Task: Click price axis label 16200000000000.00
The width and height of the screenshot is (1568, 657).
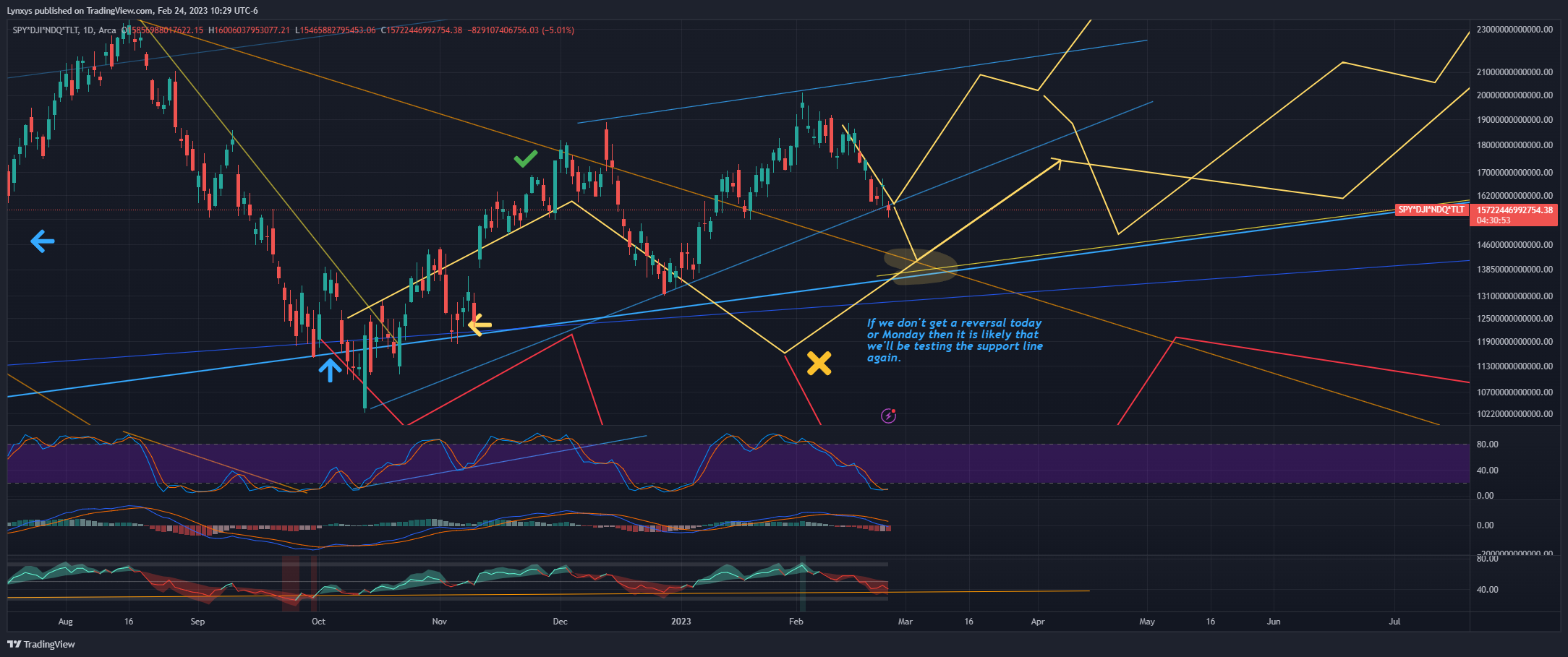Action: coord(1514,196)
